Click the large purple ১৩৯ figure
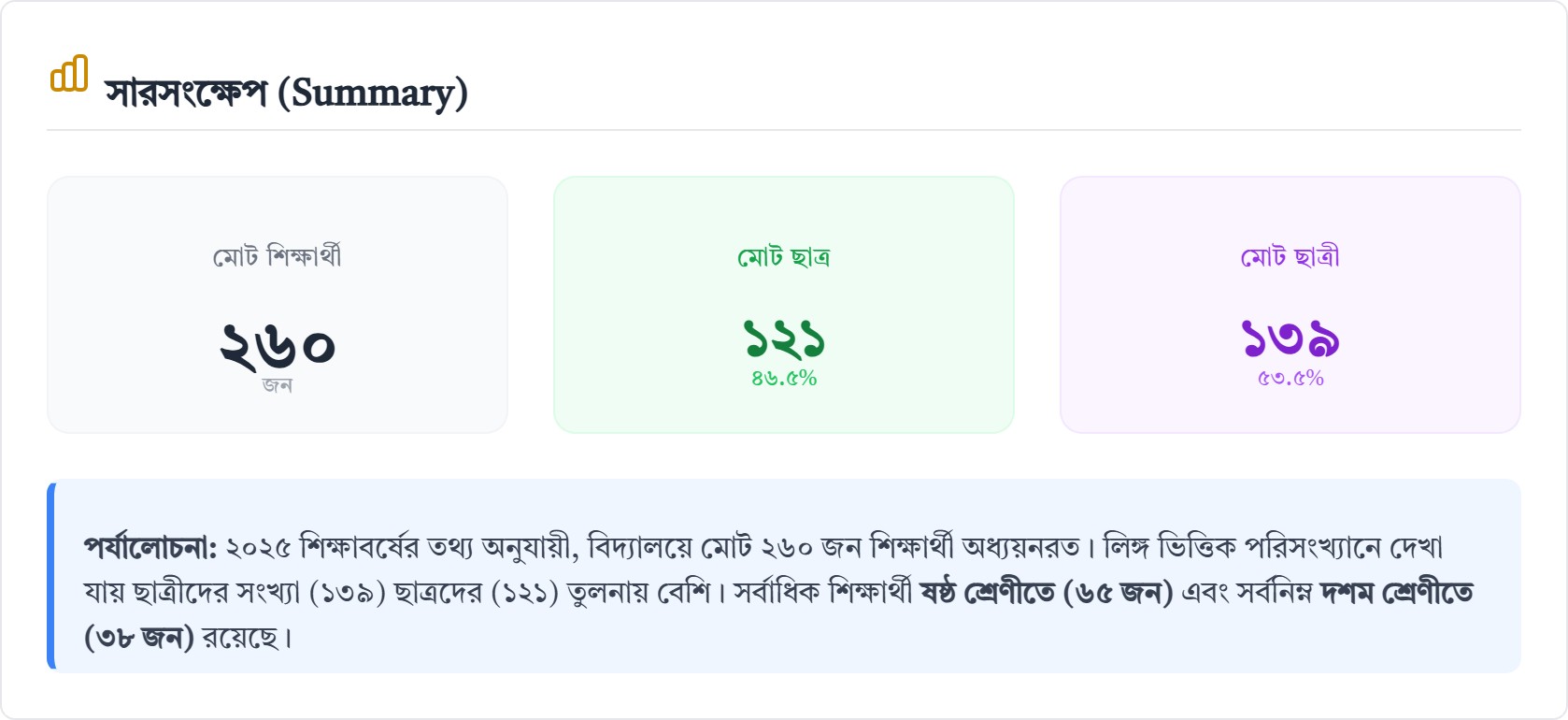This screenshot has width=1568, height=720. (x=1290, y=338)
